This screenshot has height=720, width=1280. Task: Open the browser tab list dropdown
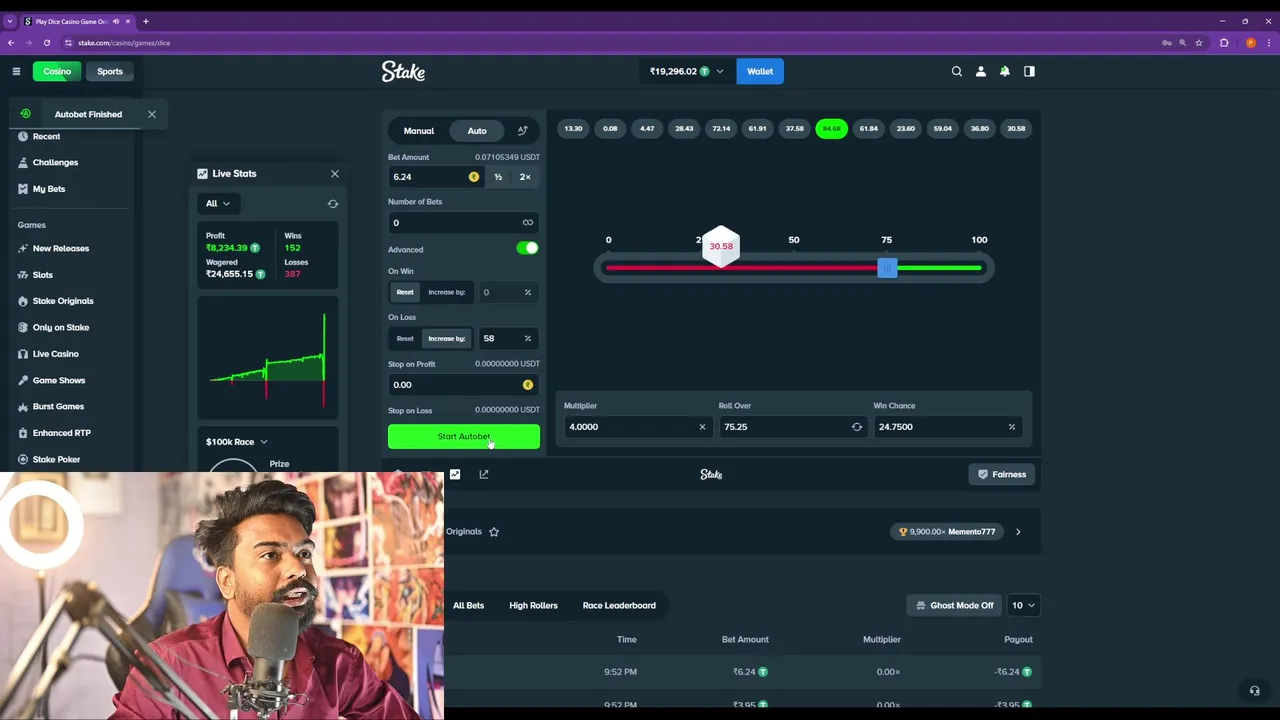click(10, 21)
